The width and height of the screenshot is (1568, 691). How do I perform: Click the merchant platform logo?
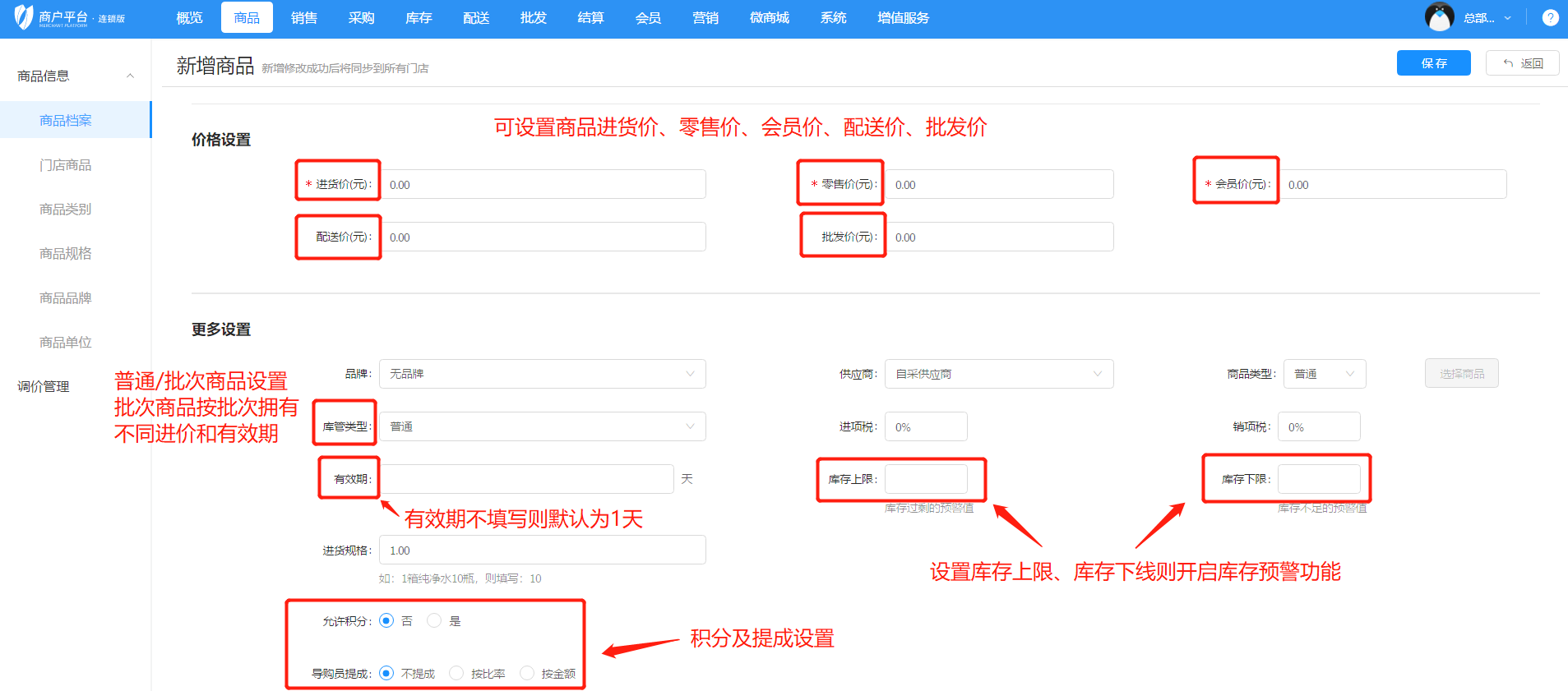coord(69,18)
